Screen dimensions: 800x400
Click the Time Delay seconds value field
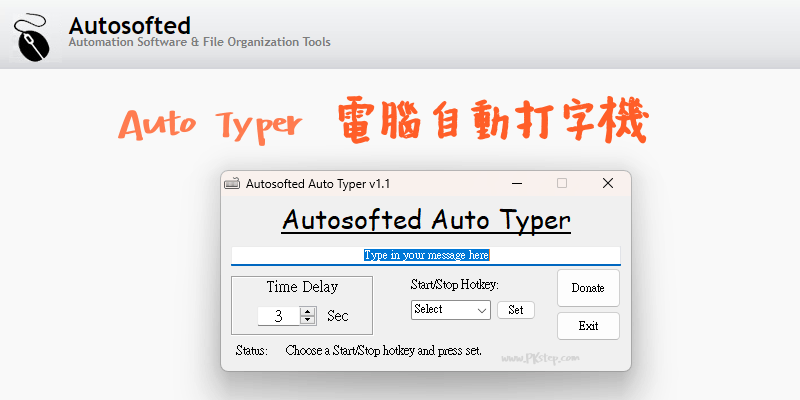pyautogui.click(x=279, y=316)
